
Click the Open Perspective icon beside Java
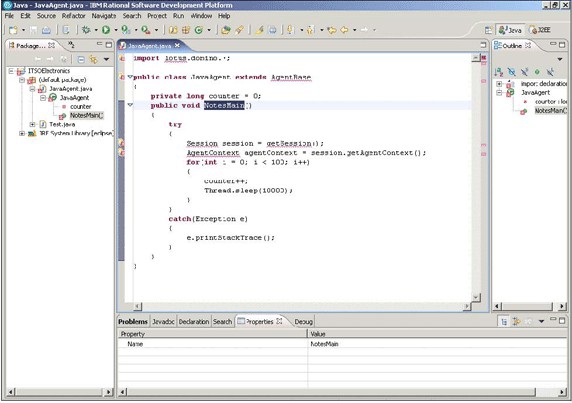[488, 30]
